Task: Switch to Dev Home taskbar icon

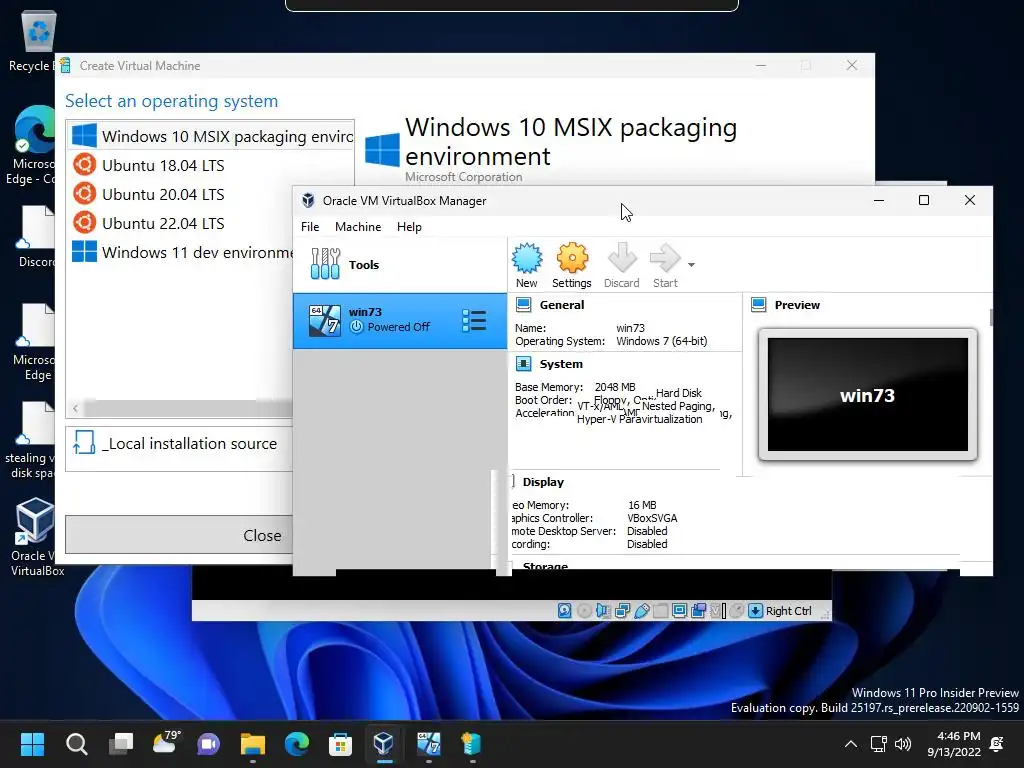Action: tap(472, 744)
